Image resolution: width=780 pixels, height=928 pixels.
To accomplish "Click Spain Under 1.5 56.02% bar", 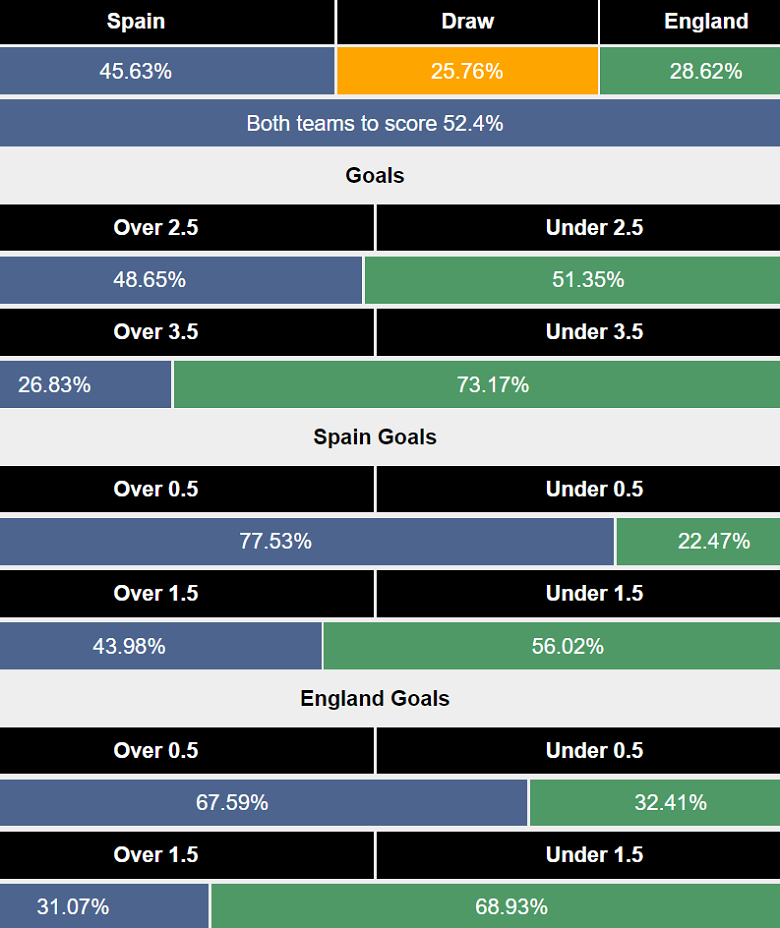I will (551, 646).
